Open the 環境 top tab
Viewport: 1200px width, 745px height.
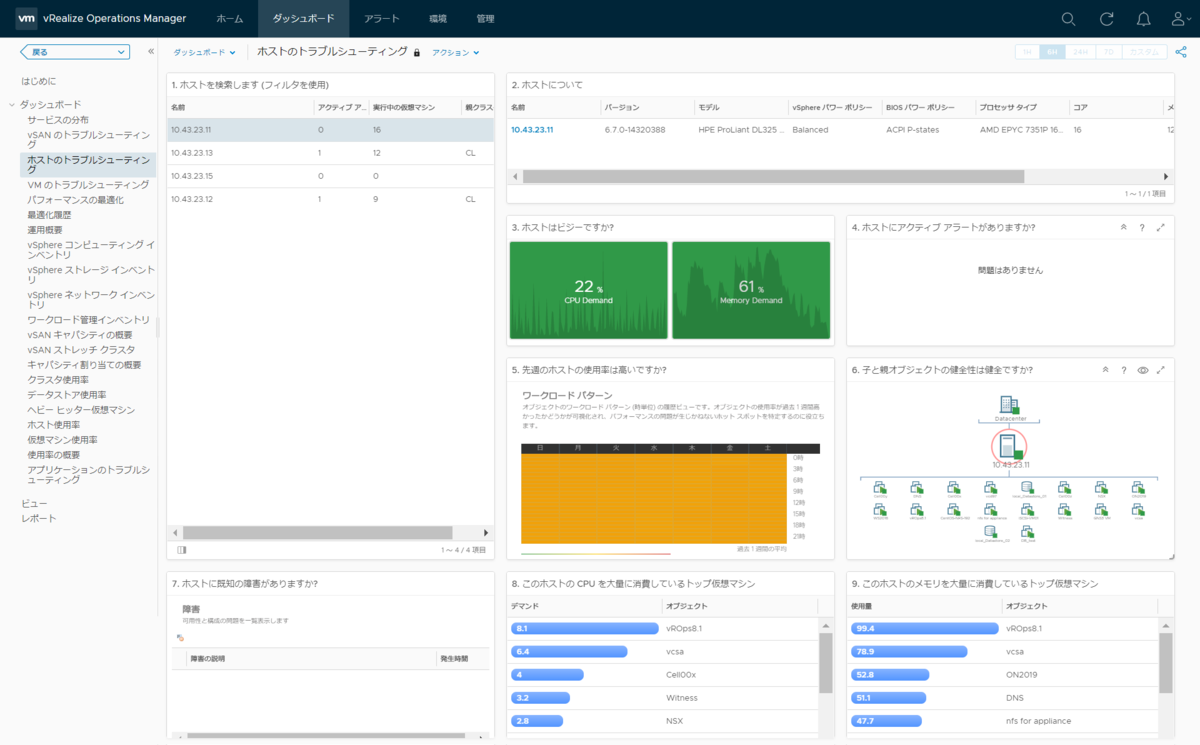point(438,19)
